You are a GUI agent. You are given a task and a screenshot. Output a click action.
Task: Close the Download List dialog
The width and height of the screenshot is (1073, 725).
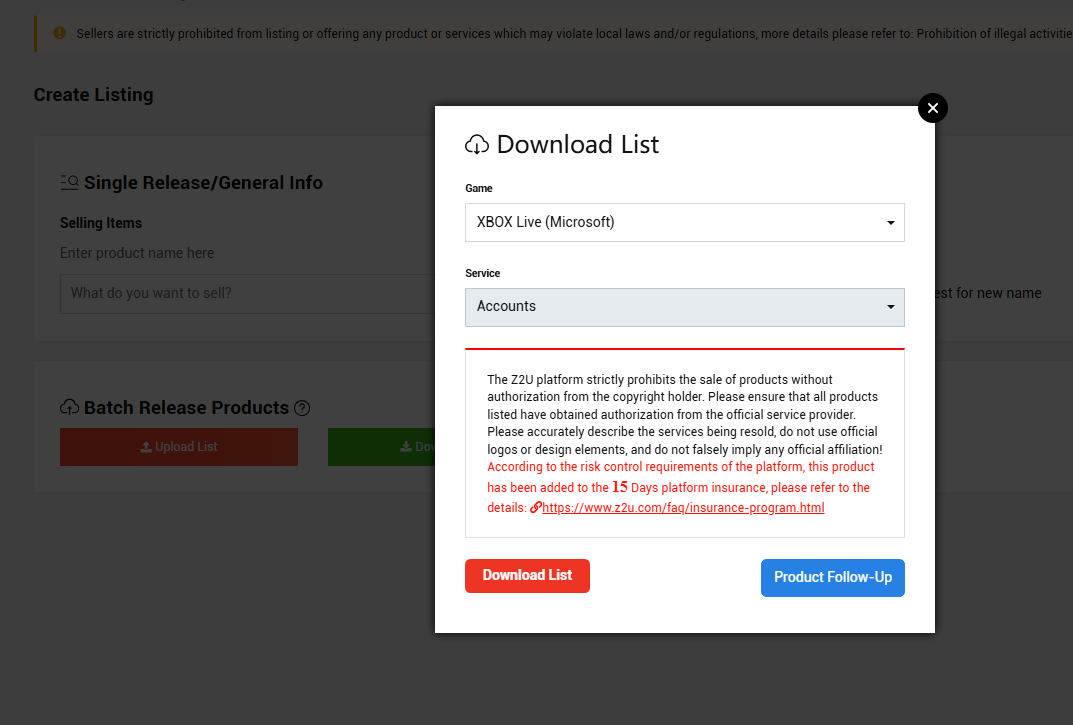932,108
